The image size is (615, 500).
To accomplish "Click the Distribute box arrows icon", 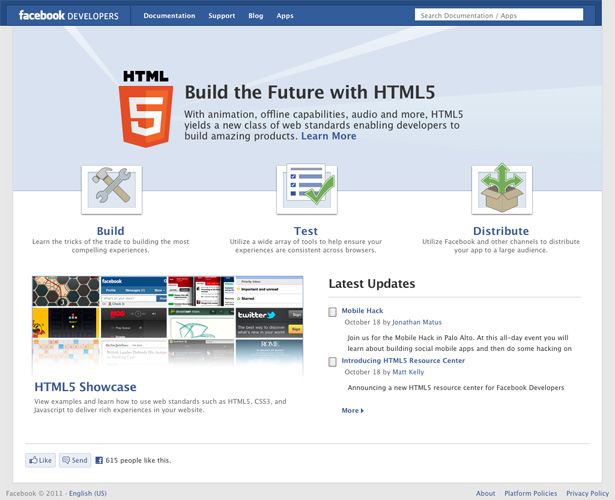I will tap(502, 189).
